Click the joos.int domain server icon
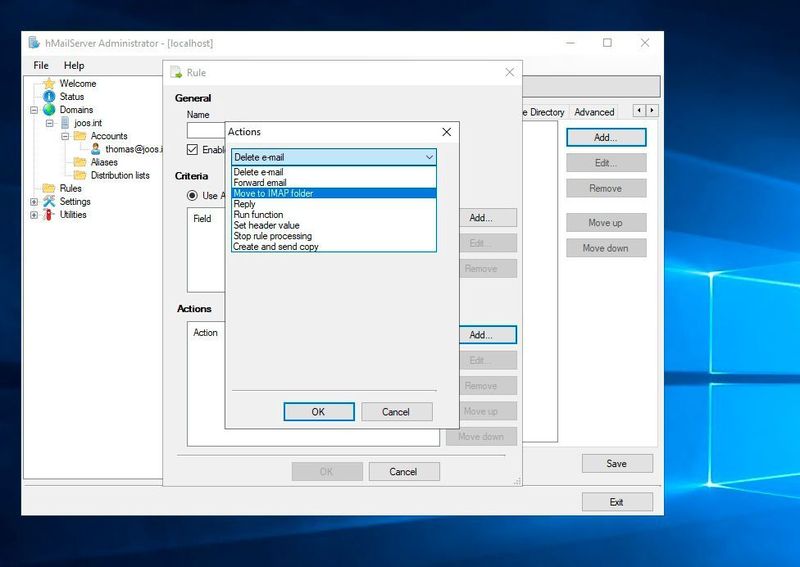The width and height of the screenshot is (800, 567). click(65, 122)
